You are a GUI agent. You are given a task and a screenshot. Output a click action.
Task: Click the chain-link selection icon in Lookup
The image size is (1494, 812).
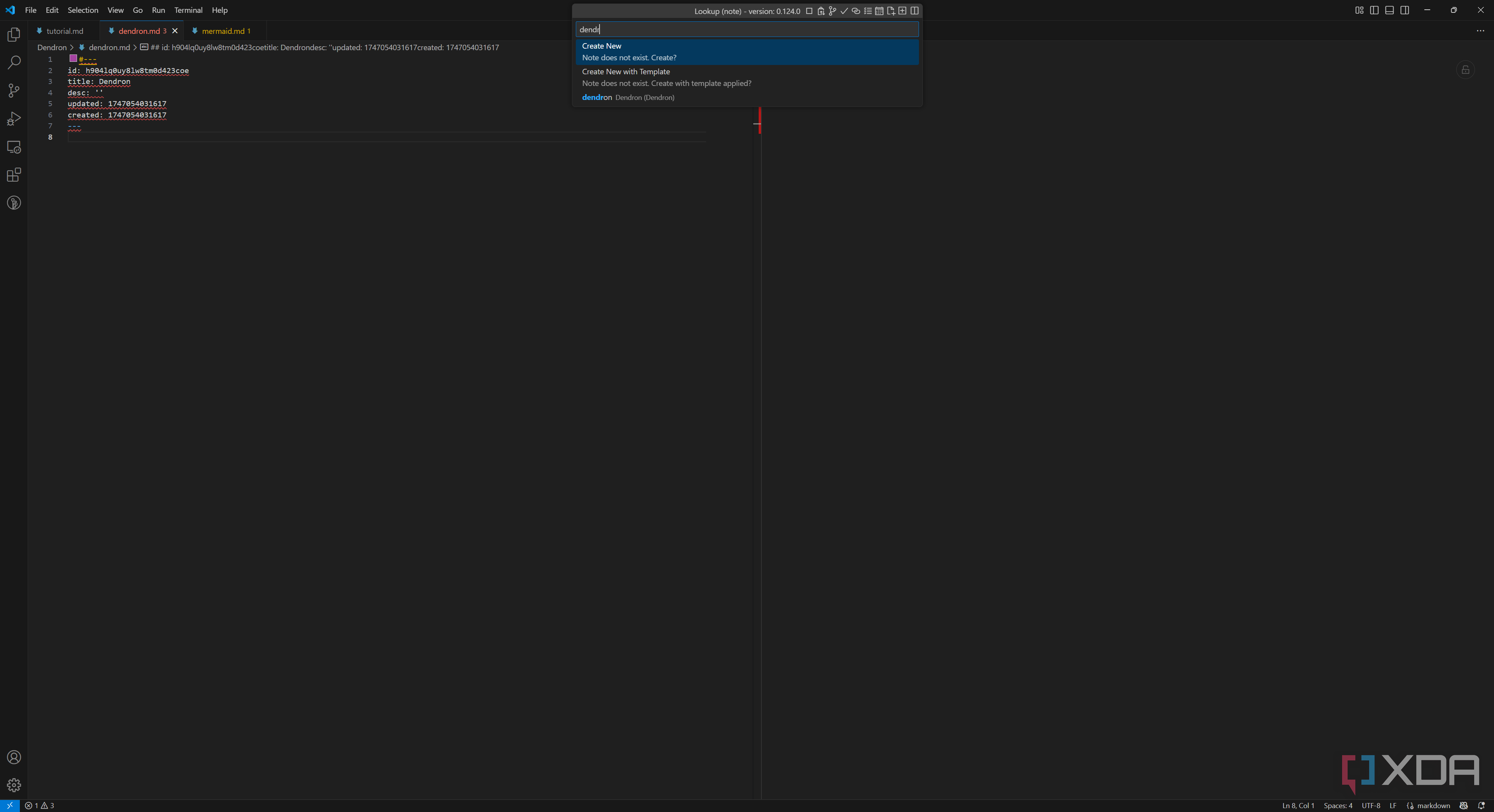pyautogui.click(x=856, y=11)
